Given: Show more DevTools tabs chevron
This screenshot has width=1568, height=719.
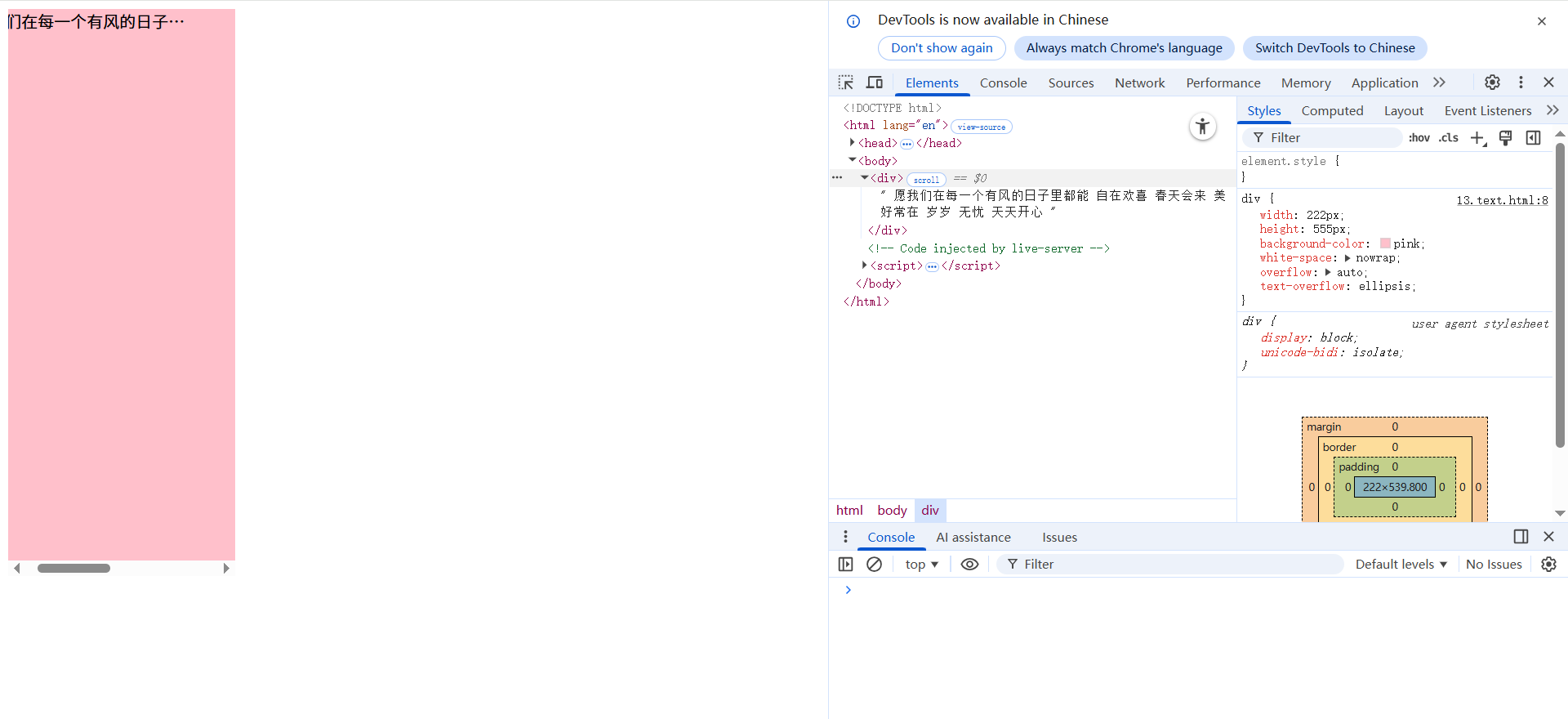Looking at the screenshot, I should point(1440,83).
